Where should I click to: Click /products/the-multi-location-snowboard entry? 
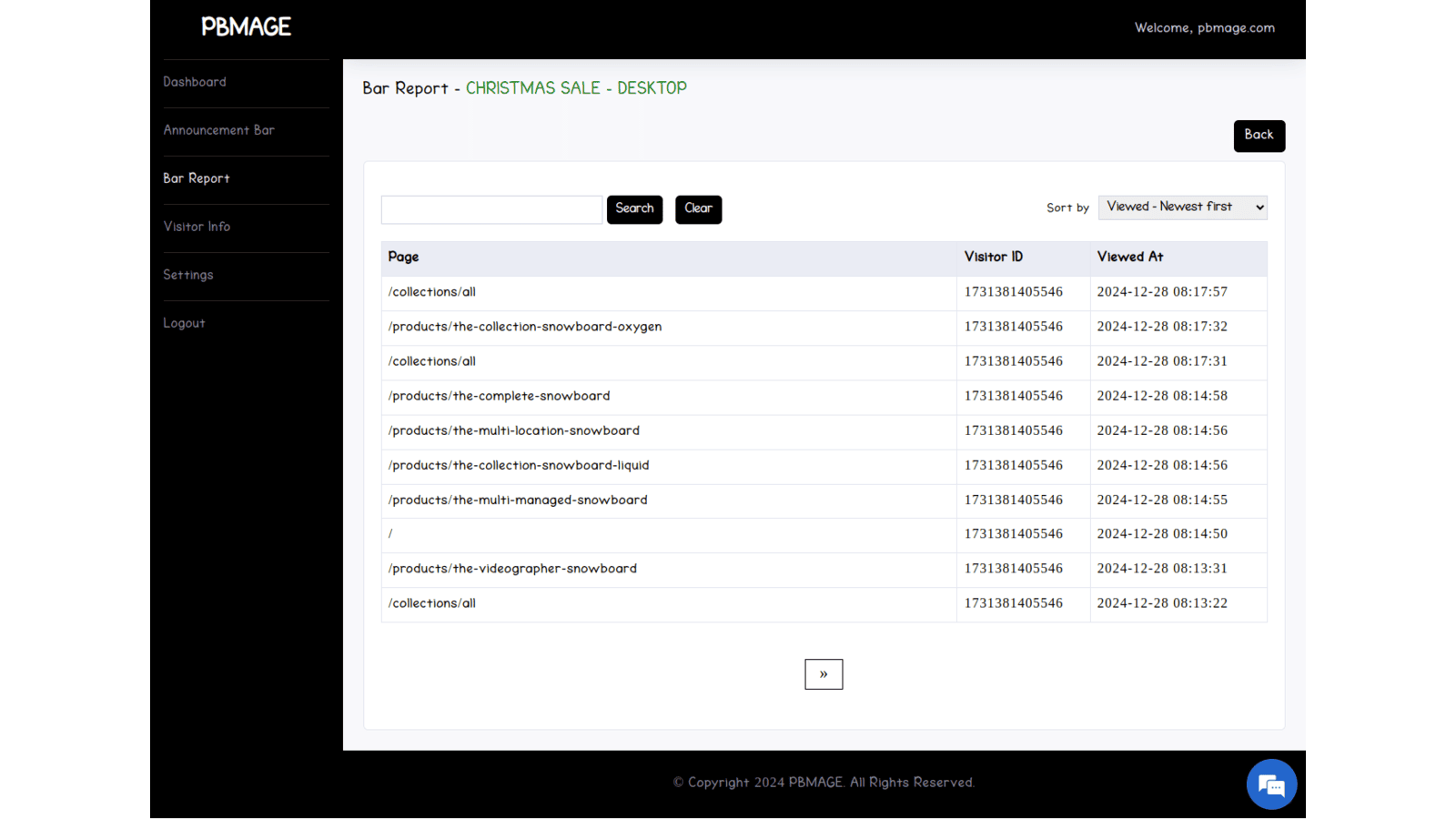(513, 430)
